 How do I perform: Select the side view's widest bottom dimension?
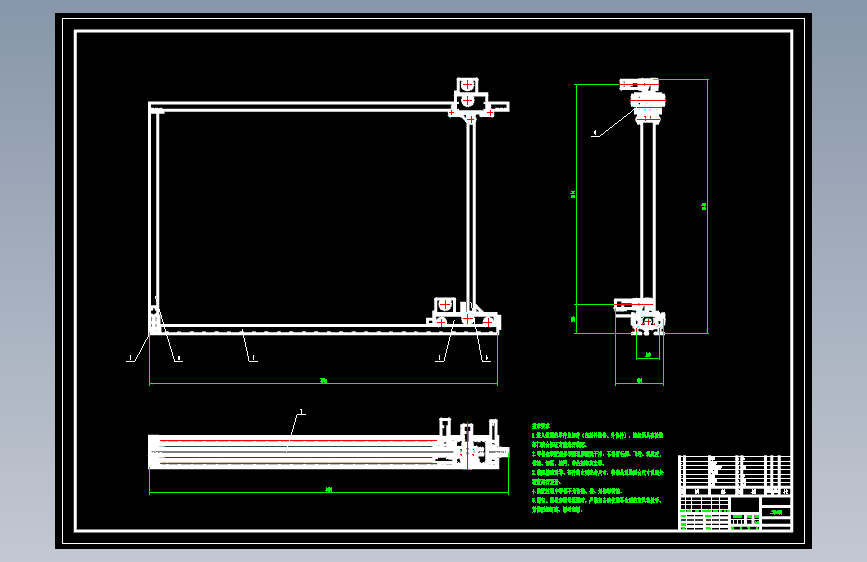(639, 382)
